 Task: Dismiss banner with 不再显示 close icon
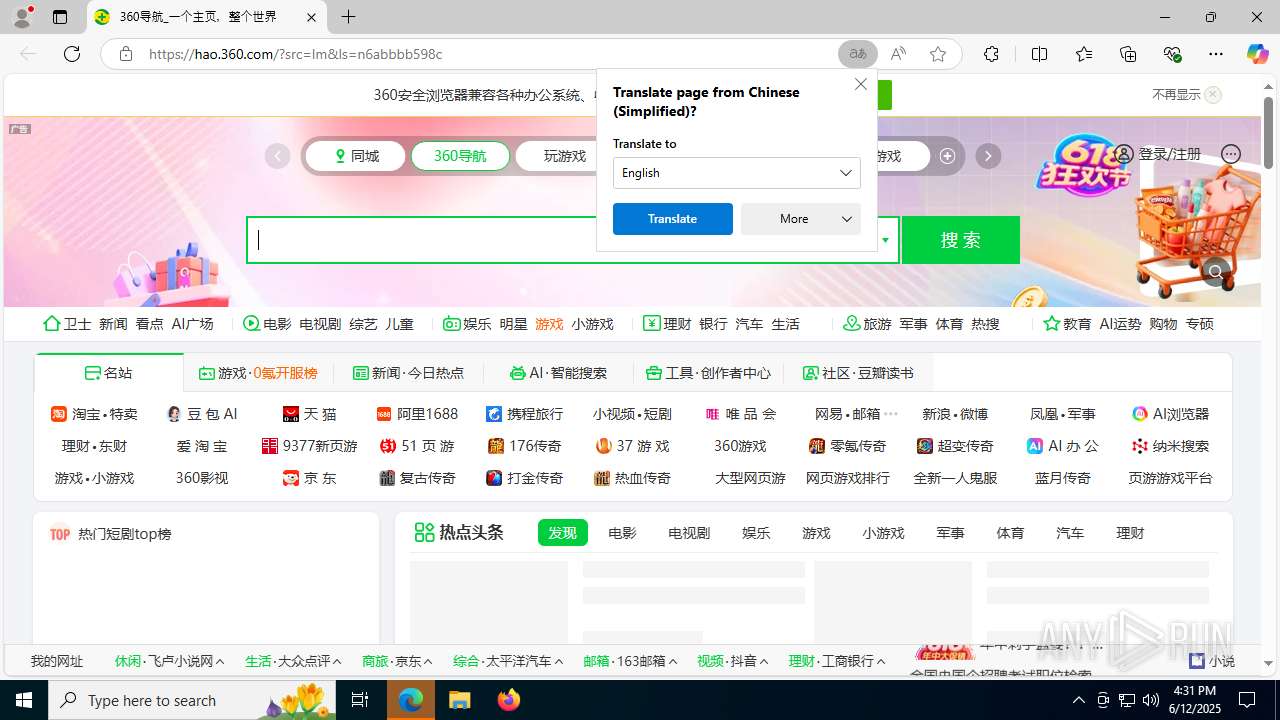tap(1213, 95)
